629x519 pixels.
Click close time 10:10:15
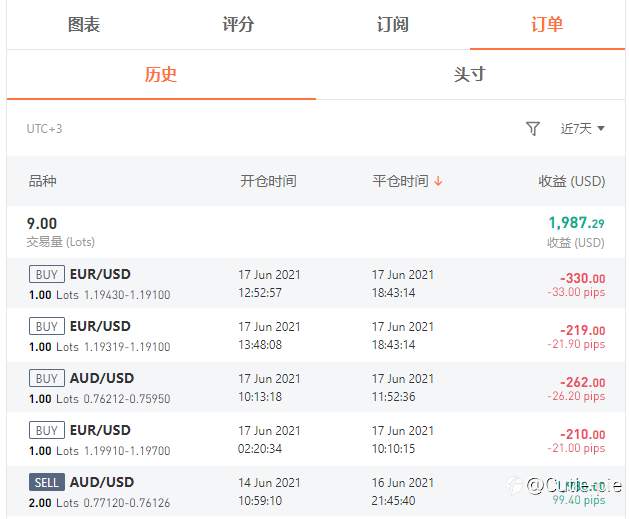[394, 449]
